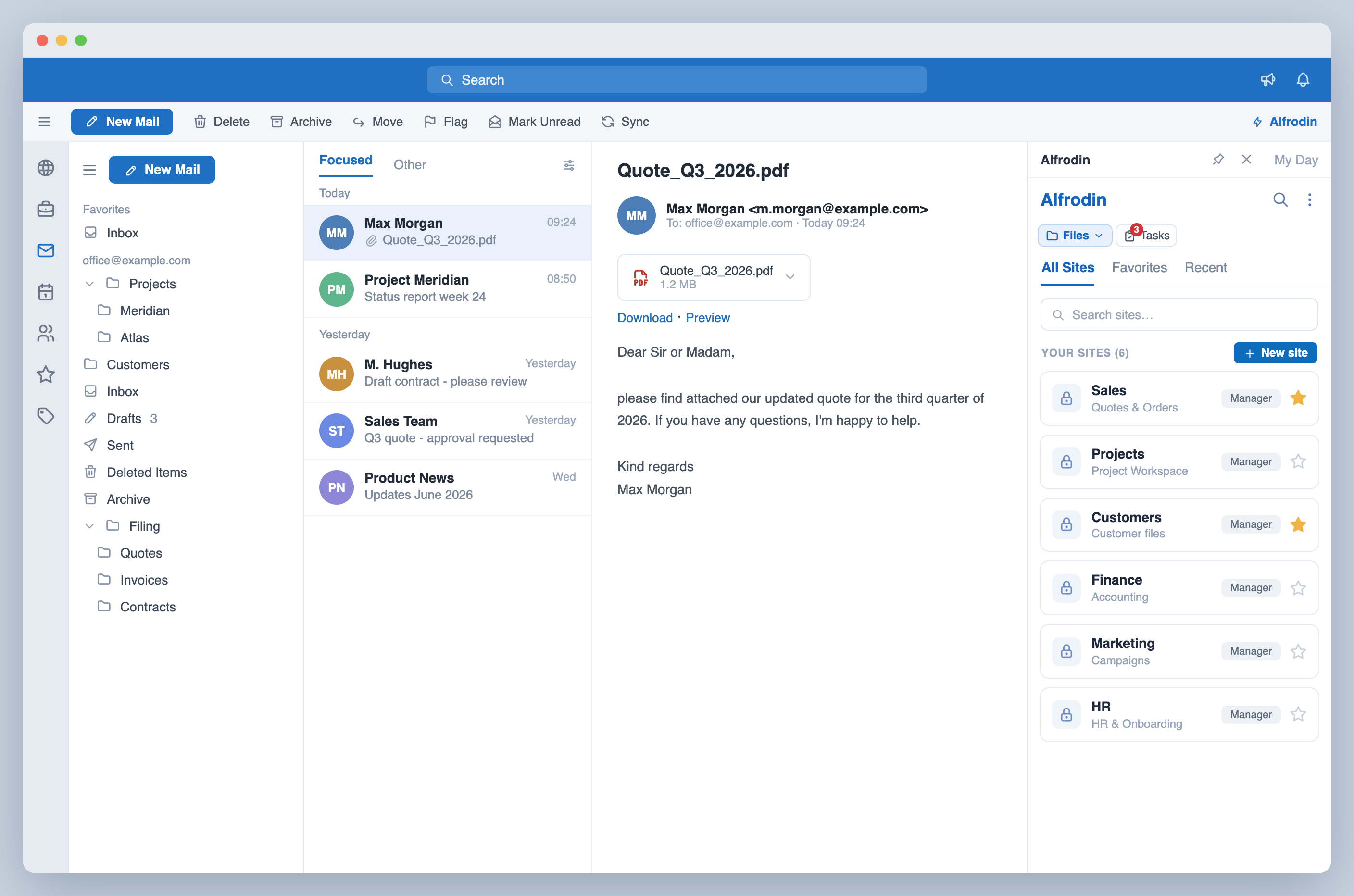
Task: Preview the attachment
Action: click(x=708, y=318)
